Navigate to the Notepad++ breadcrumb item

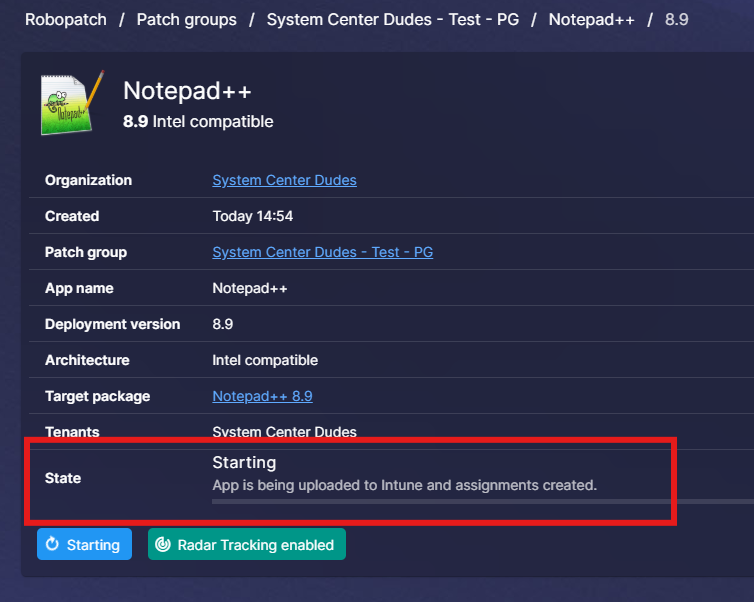(x=591, y=19)
